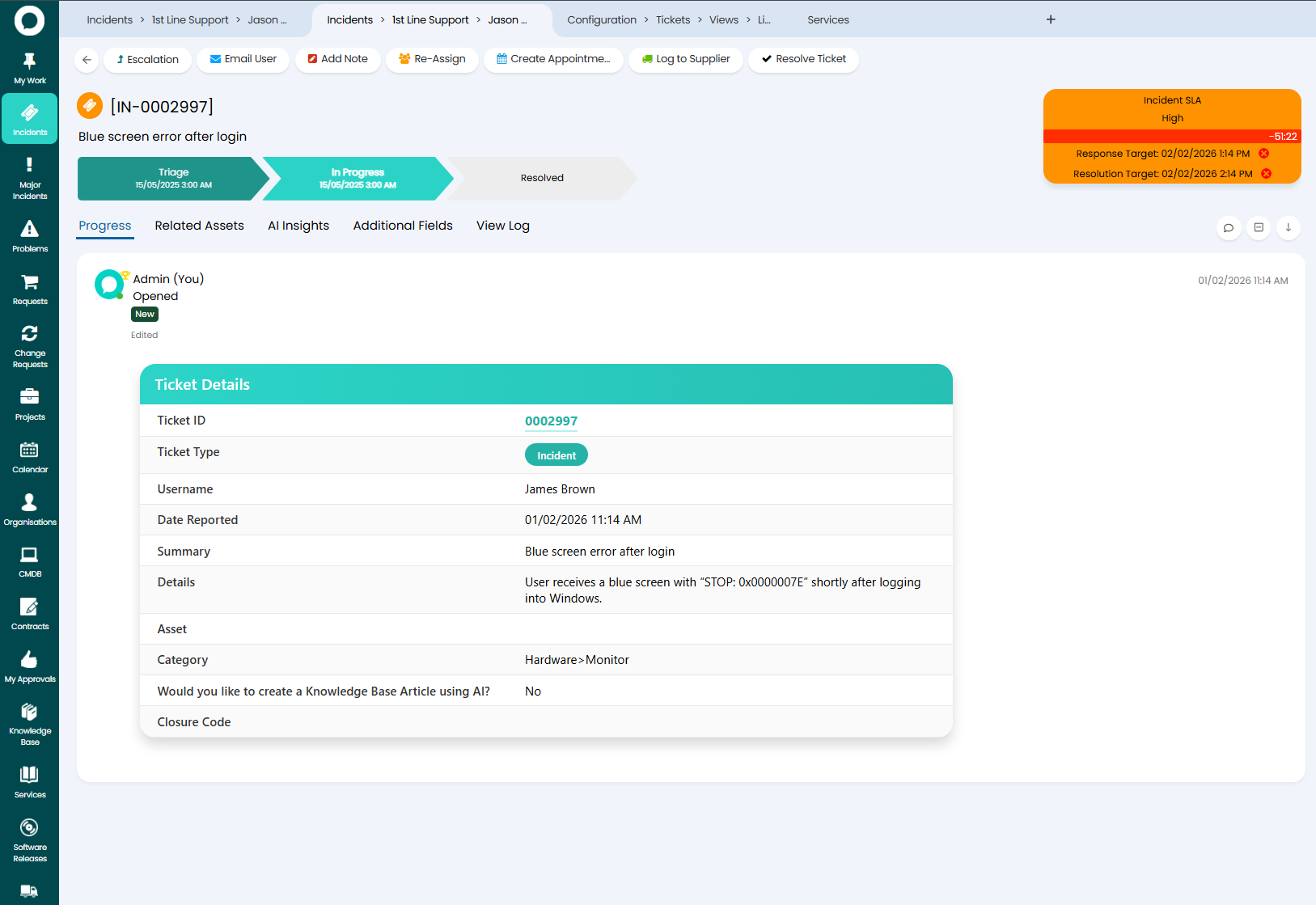Collapse ticket entries with minus icon
The image size is (1316, 905).
point(1259,228)
